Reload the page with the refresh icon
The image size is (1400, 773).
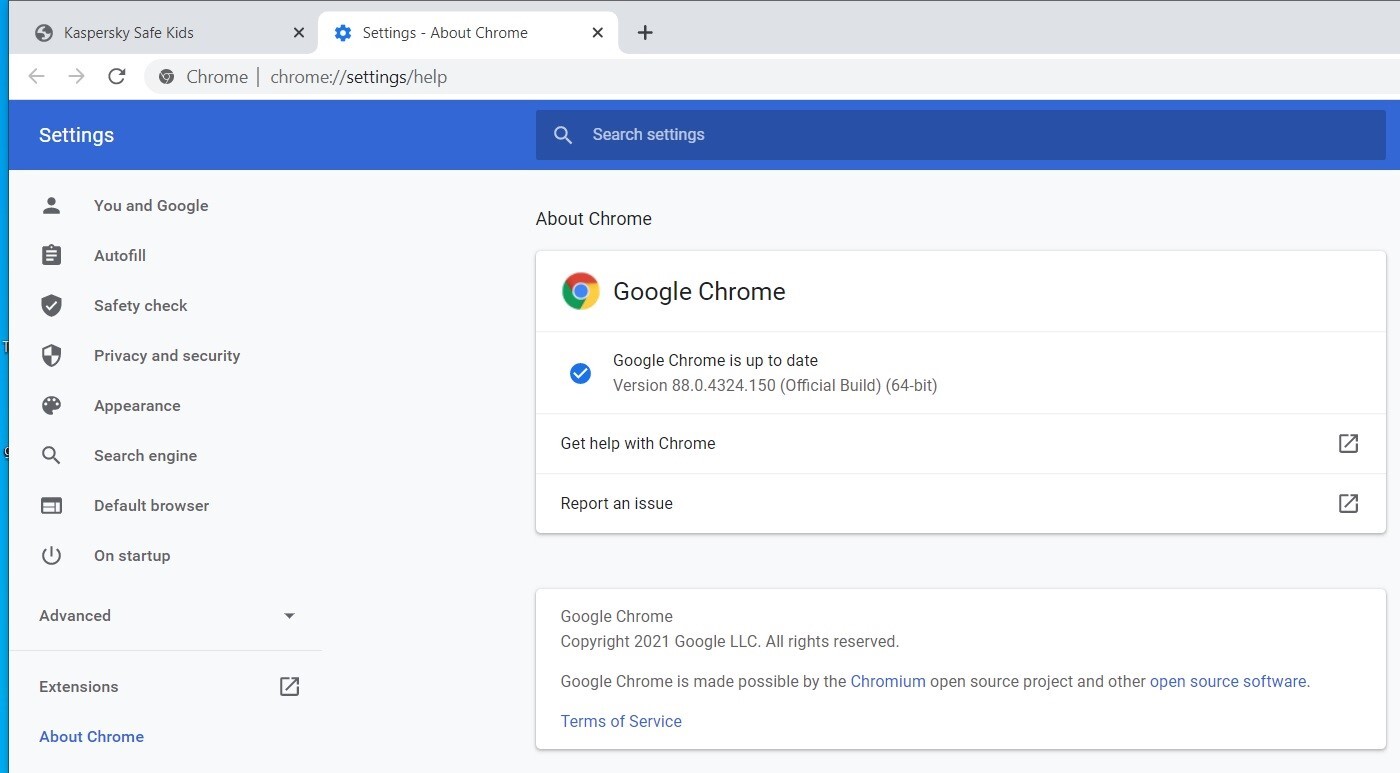coord(117,77)
